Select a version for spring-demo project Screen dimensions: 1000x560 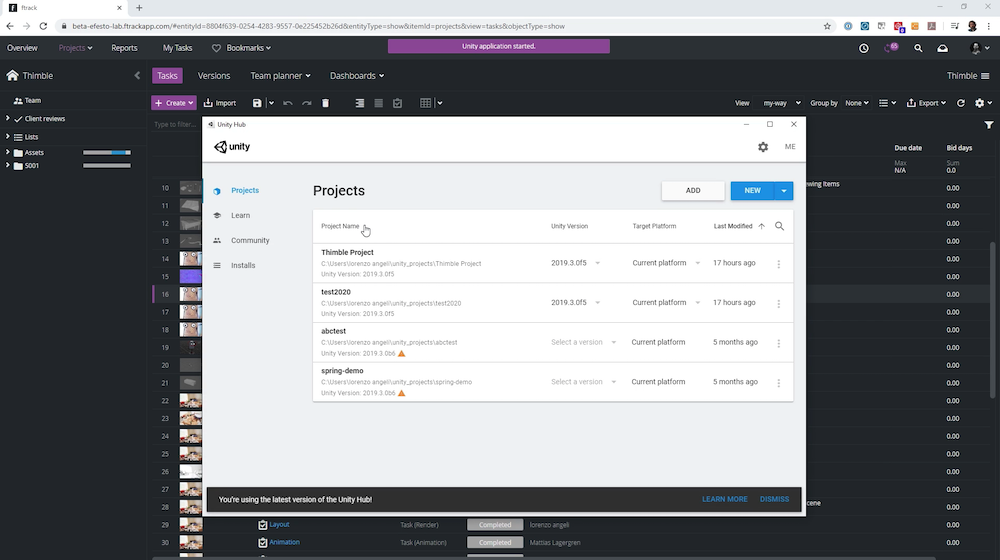tap(584, 382)
